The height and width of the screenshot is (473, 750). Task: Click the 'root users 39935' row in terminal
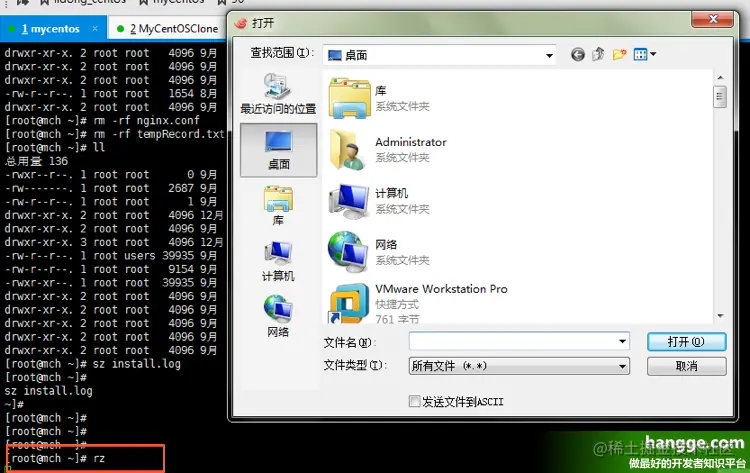click(x=111, y=256)
